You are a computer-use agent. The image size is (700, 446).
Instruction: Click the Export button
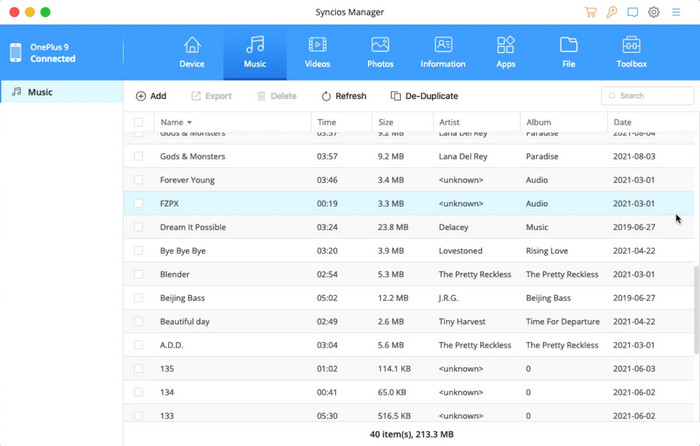coord(212,96)
